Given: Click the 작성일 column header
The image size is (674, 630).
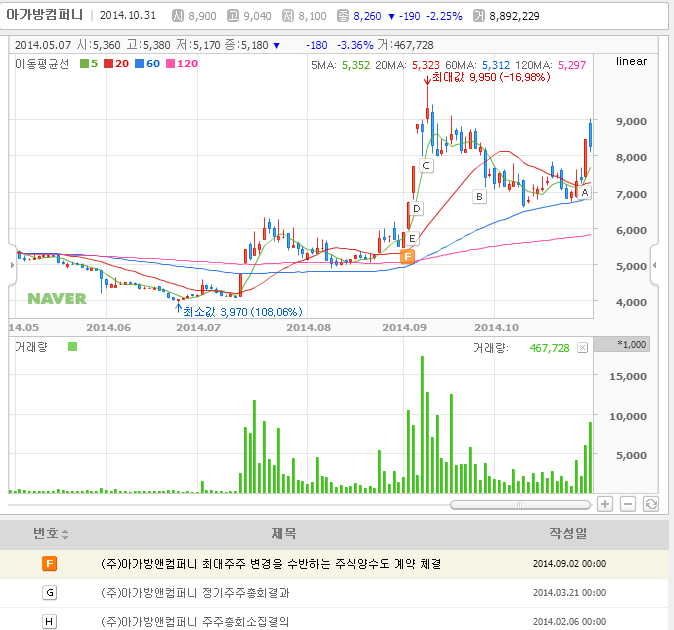Looking at the screenshot, I should (568, 533).
